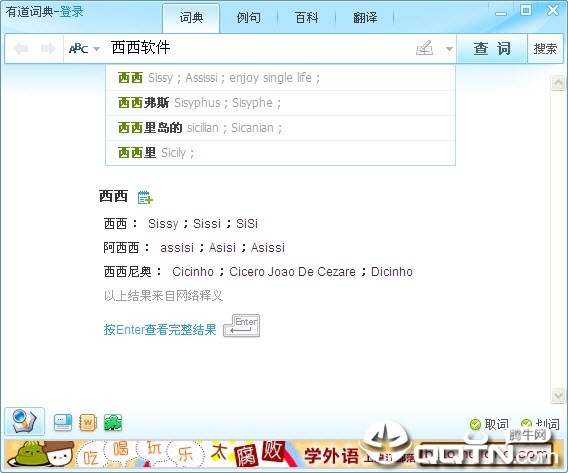This screenshot has width=568, height=473.
Task: Click the 登录 link
Action: tap(71, 12)
